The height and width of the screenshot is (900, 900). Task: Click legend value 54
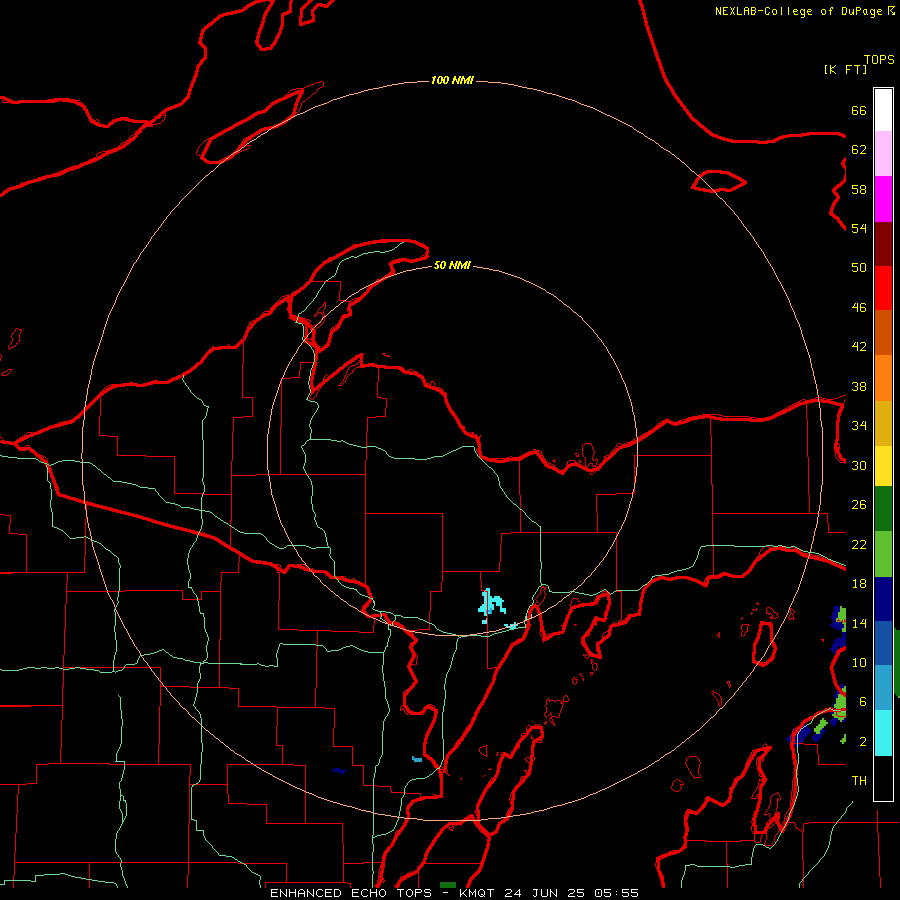[x=859, y=228]
